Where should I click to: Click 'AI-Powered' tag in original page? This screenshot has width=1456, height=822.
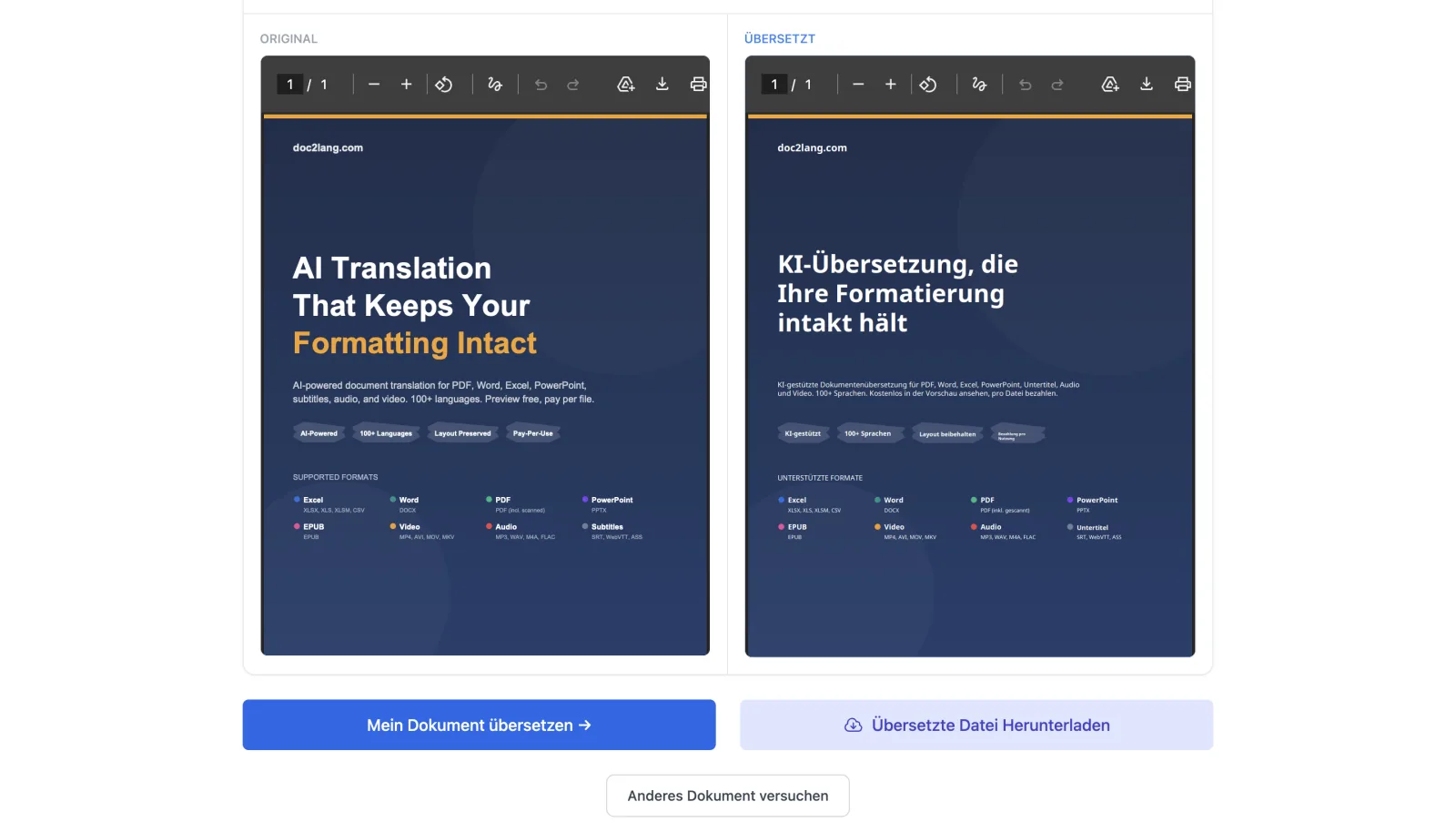pyautogui.click(x=318, y=433)
